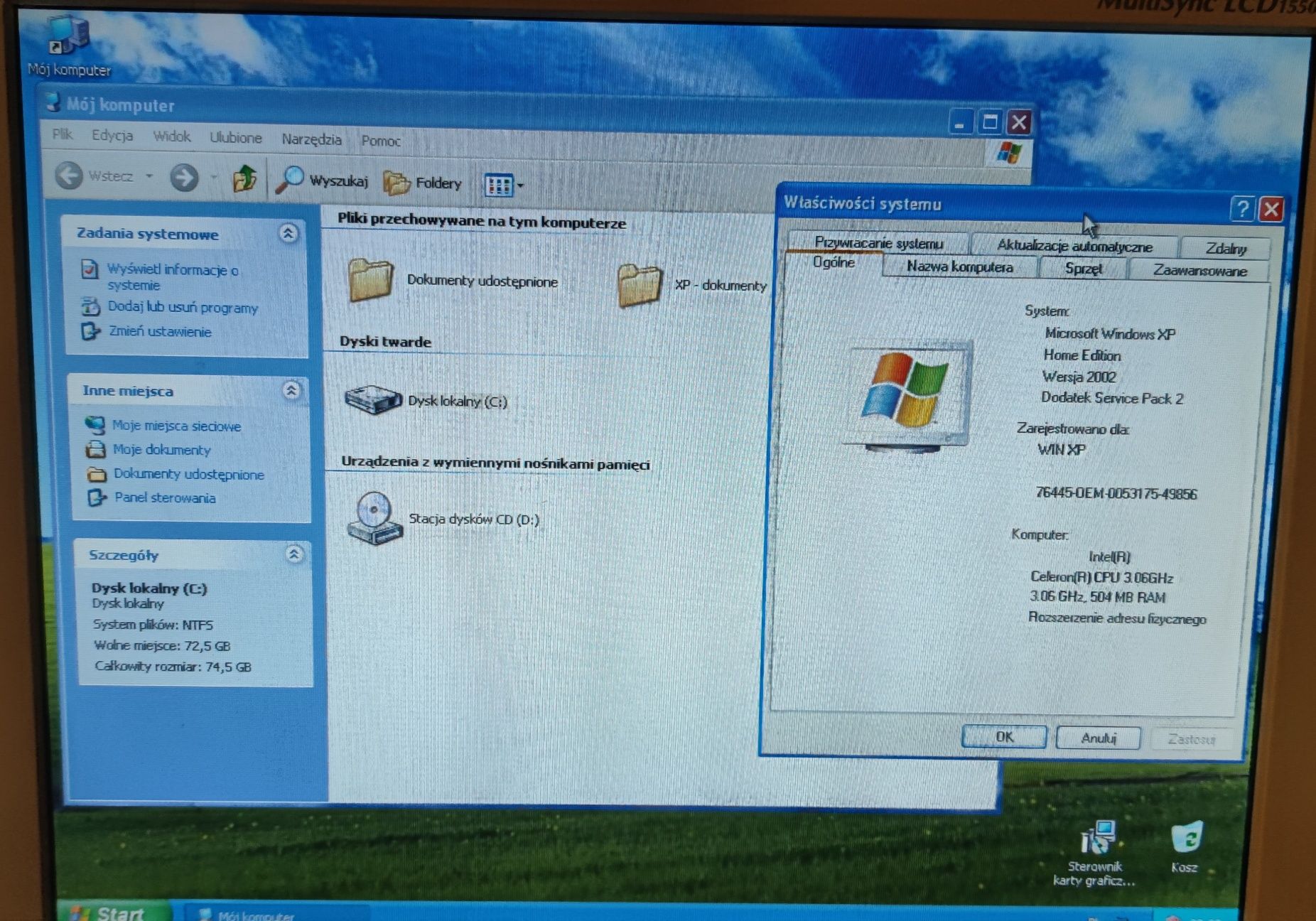
Task: Open the Pomoc menu
Action: point(380,141)
